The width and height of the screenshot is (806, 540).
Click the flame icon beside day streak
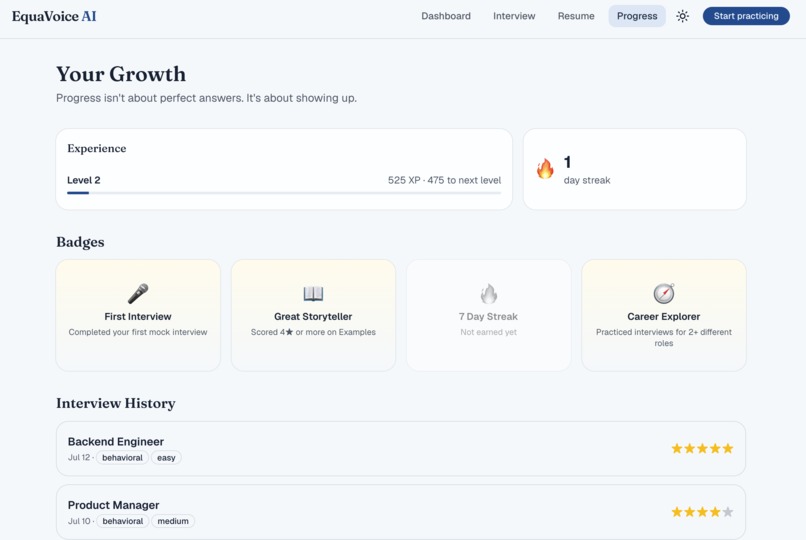coord(545,169)
